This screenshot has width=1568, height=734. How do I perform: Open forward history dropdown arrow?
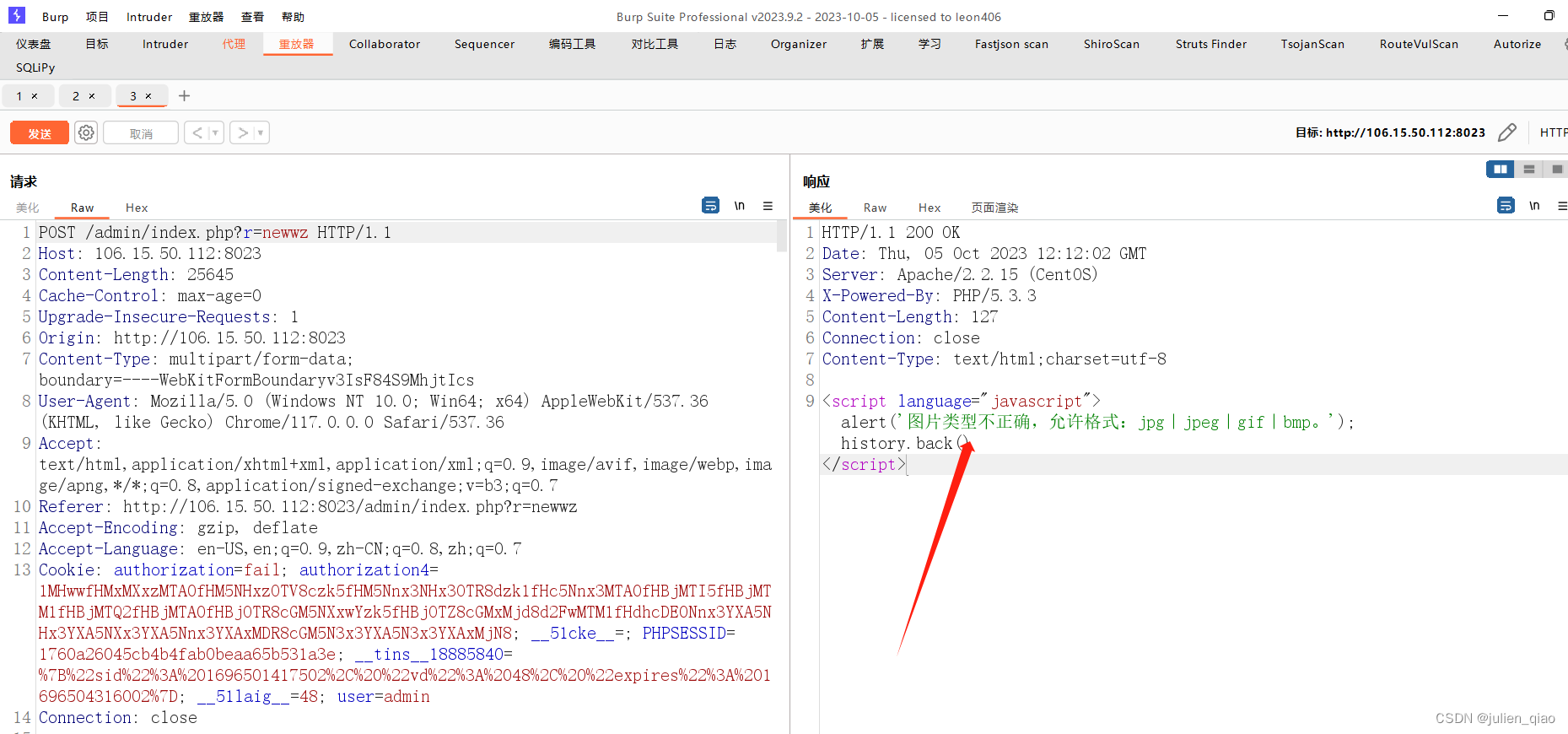click(261, 132)
